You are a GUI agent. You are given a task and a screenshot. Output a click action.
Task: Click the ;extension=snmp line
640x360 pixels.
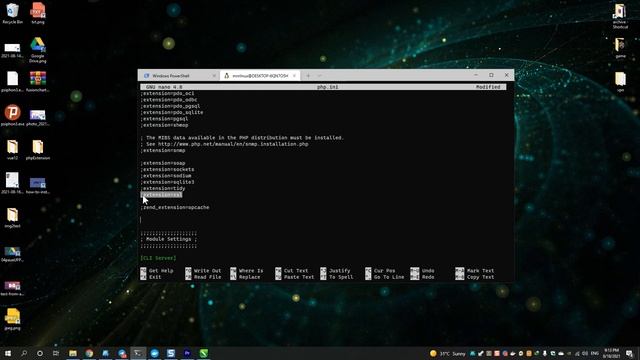click(163, 150)
